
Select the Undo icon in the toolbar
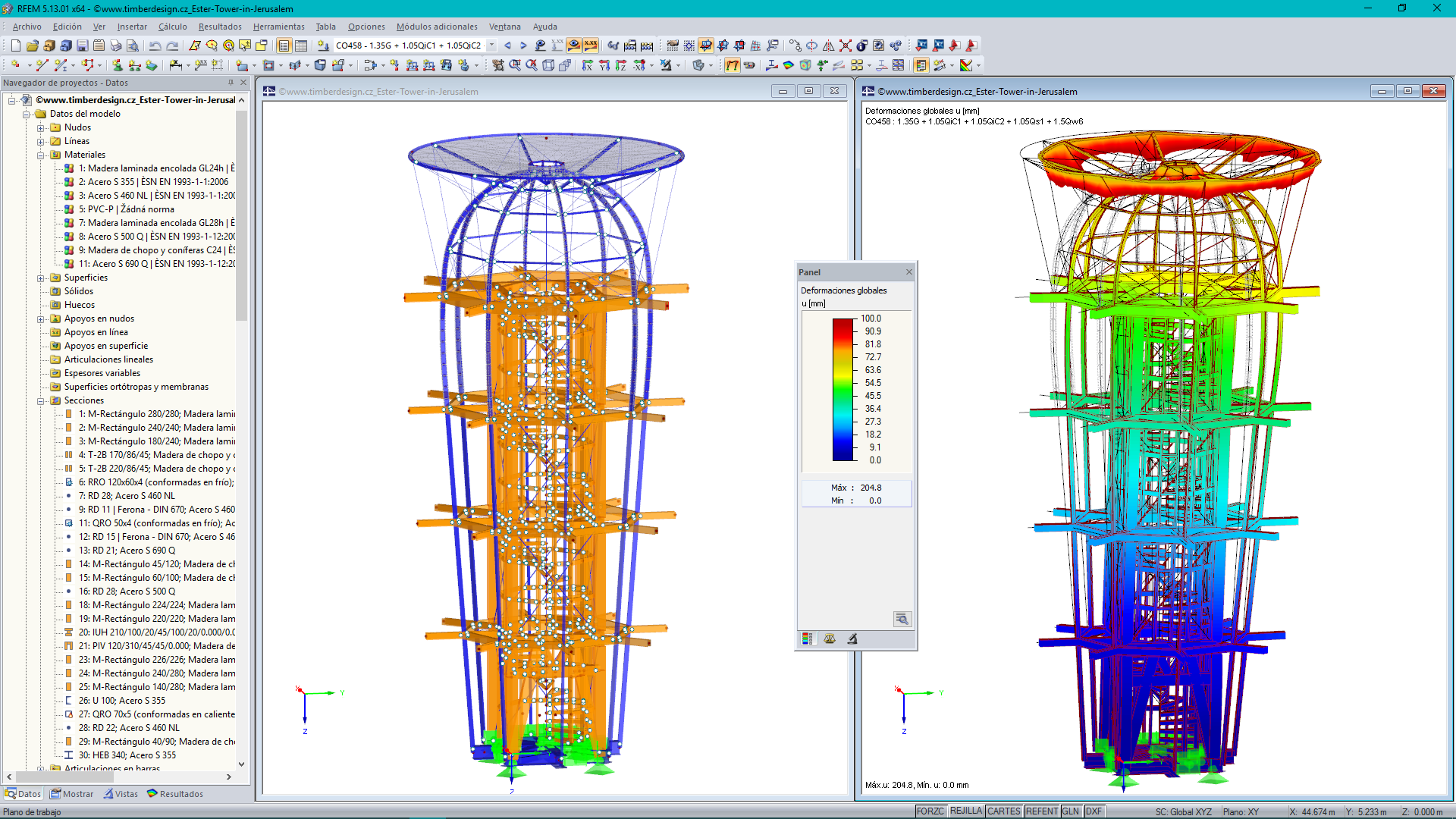pyautogui.click(x=156, y=45)
